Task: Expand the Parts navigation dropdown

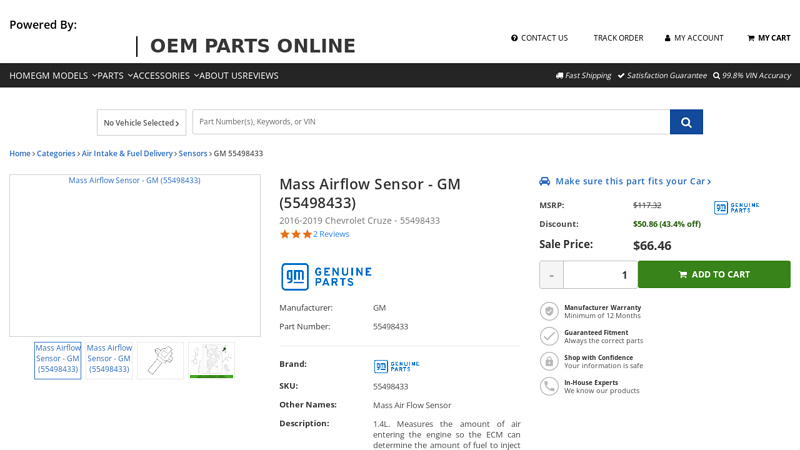Action: point(115,76)
